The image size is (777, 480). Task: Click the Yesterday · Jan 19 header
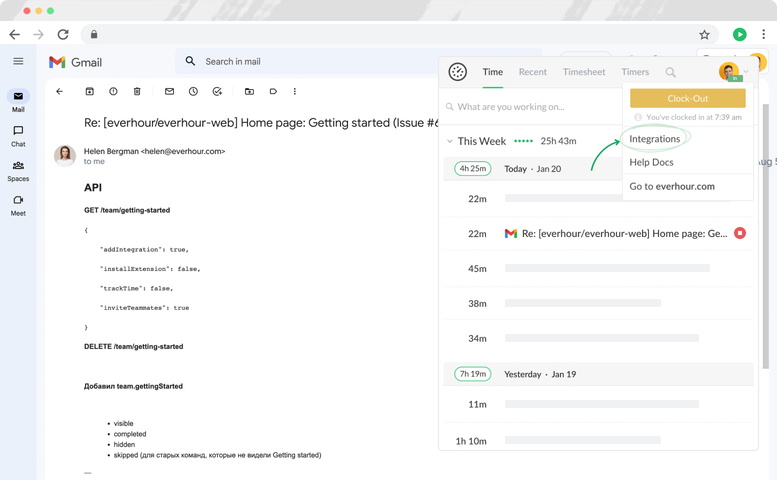tap(540, 374)
